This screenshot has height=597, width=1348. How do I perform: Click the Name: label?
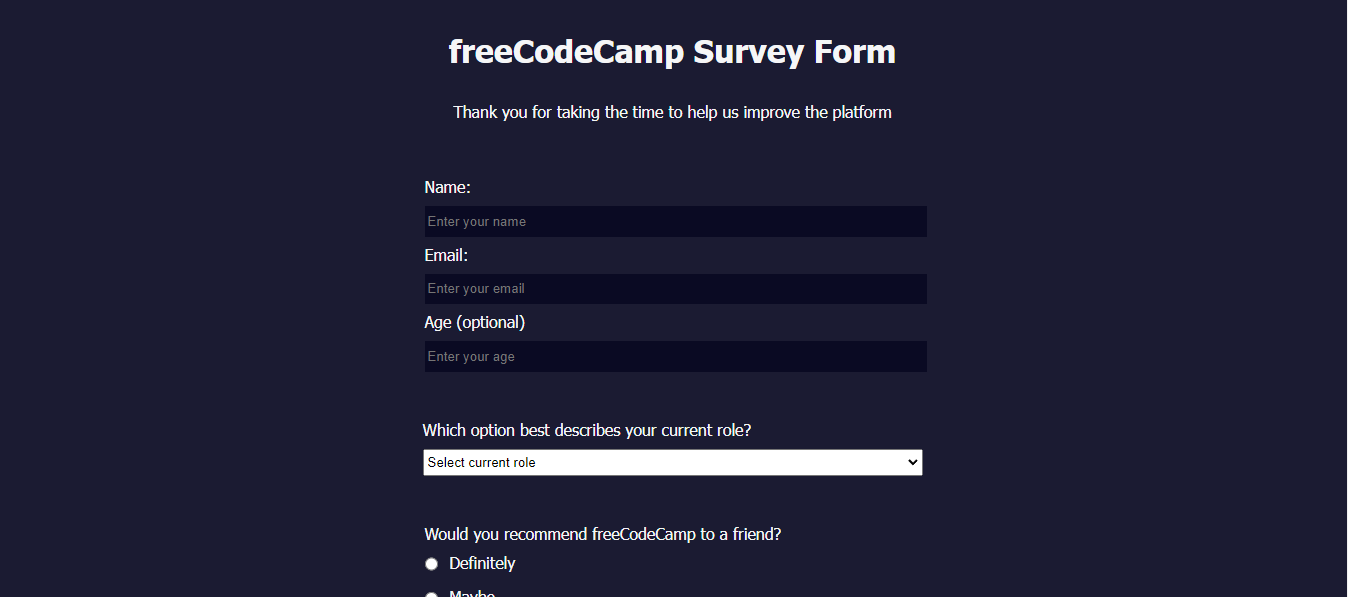(x=447, y=188)
